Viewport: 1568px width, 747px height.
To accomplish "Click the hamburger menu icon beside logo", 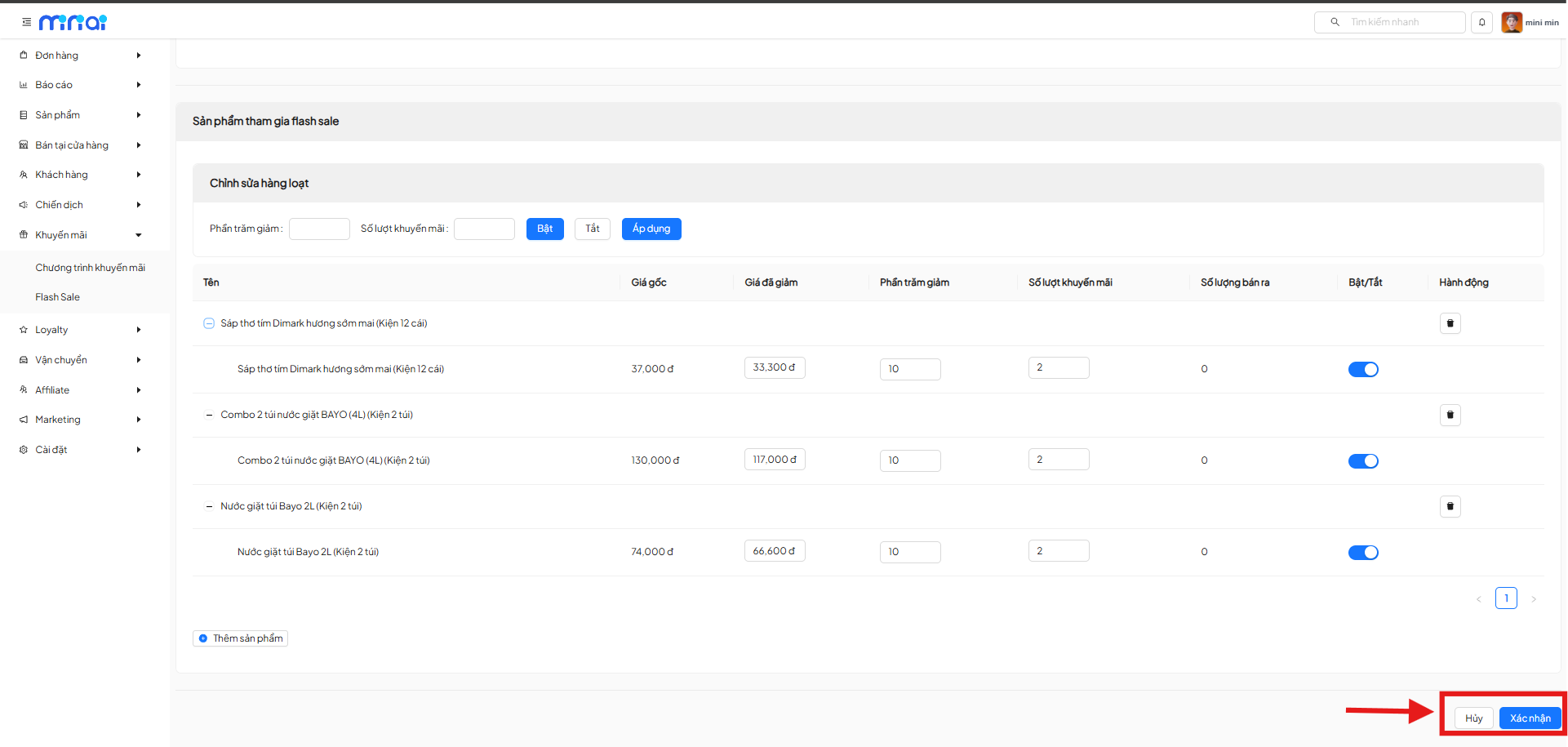I will [x=26, y=22].
